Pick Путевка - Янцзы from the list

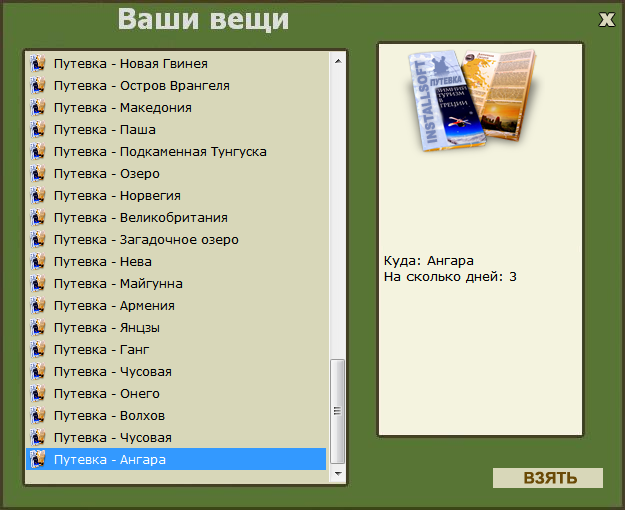pyautogui.click(x=176, y=328)
